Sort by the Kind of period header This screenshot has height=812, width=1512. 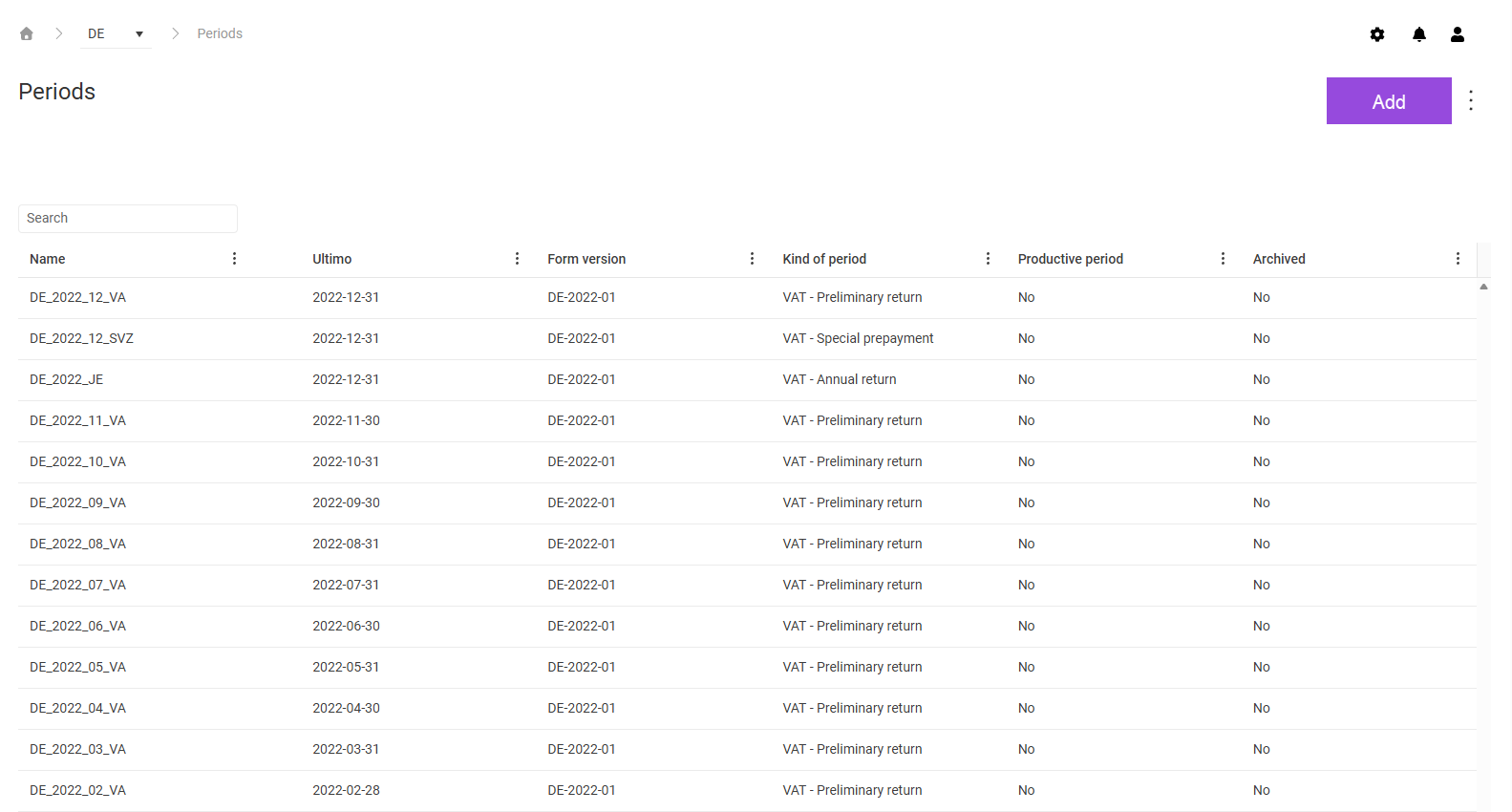824,259
